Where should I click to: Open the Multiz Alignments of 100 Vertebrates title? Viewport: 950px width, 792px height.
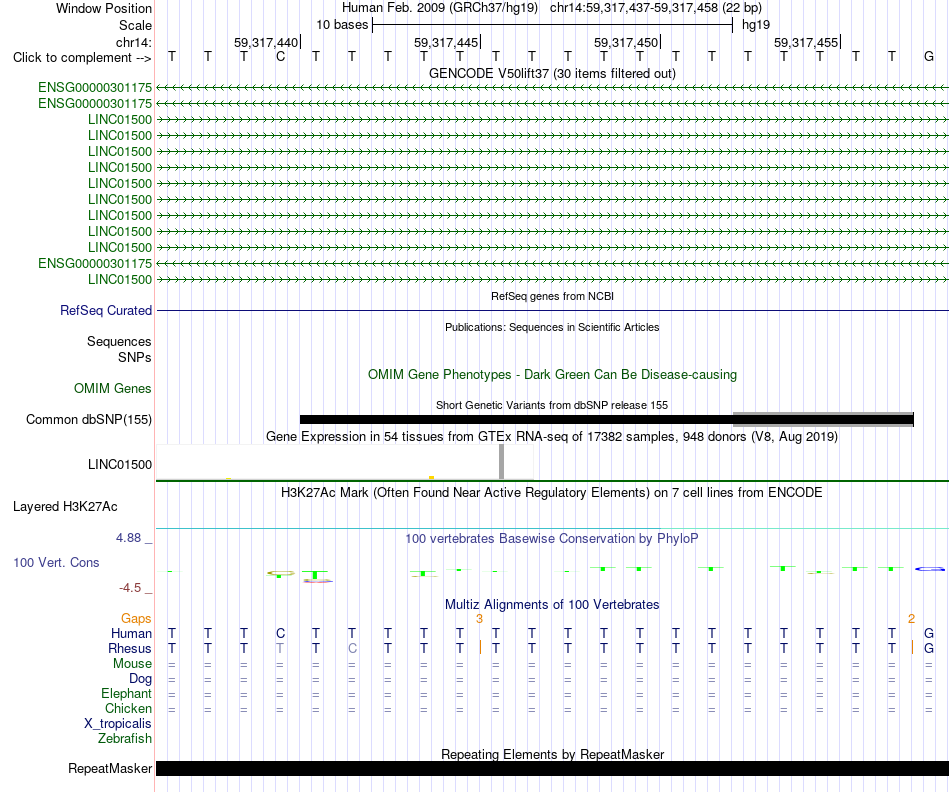pyautogui.click(x=552, y=604)
